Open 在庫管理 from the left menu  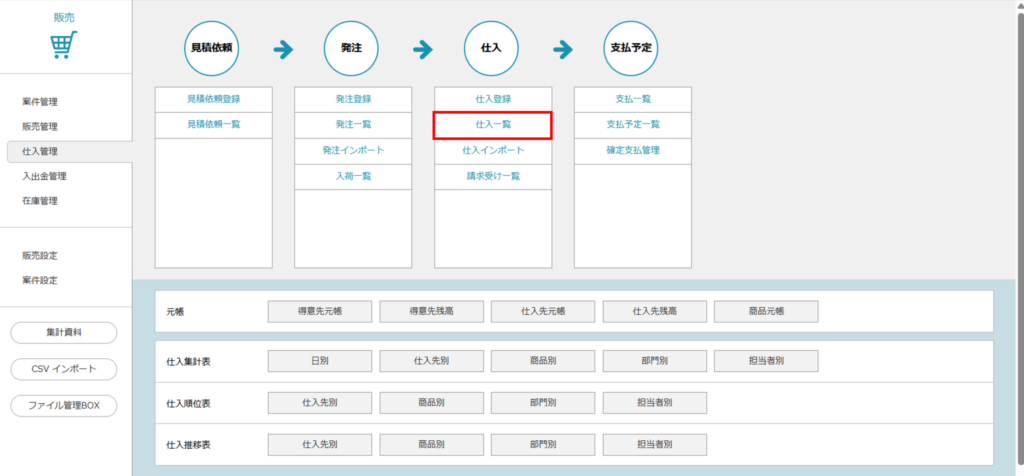pyautogui.click(x=40, y=201)
